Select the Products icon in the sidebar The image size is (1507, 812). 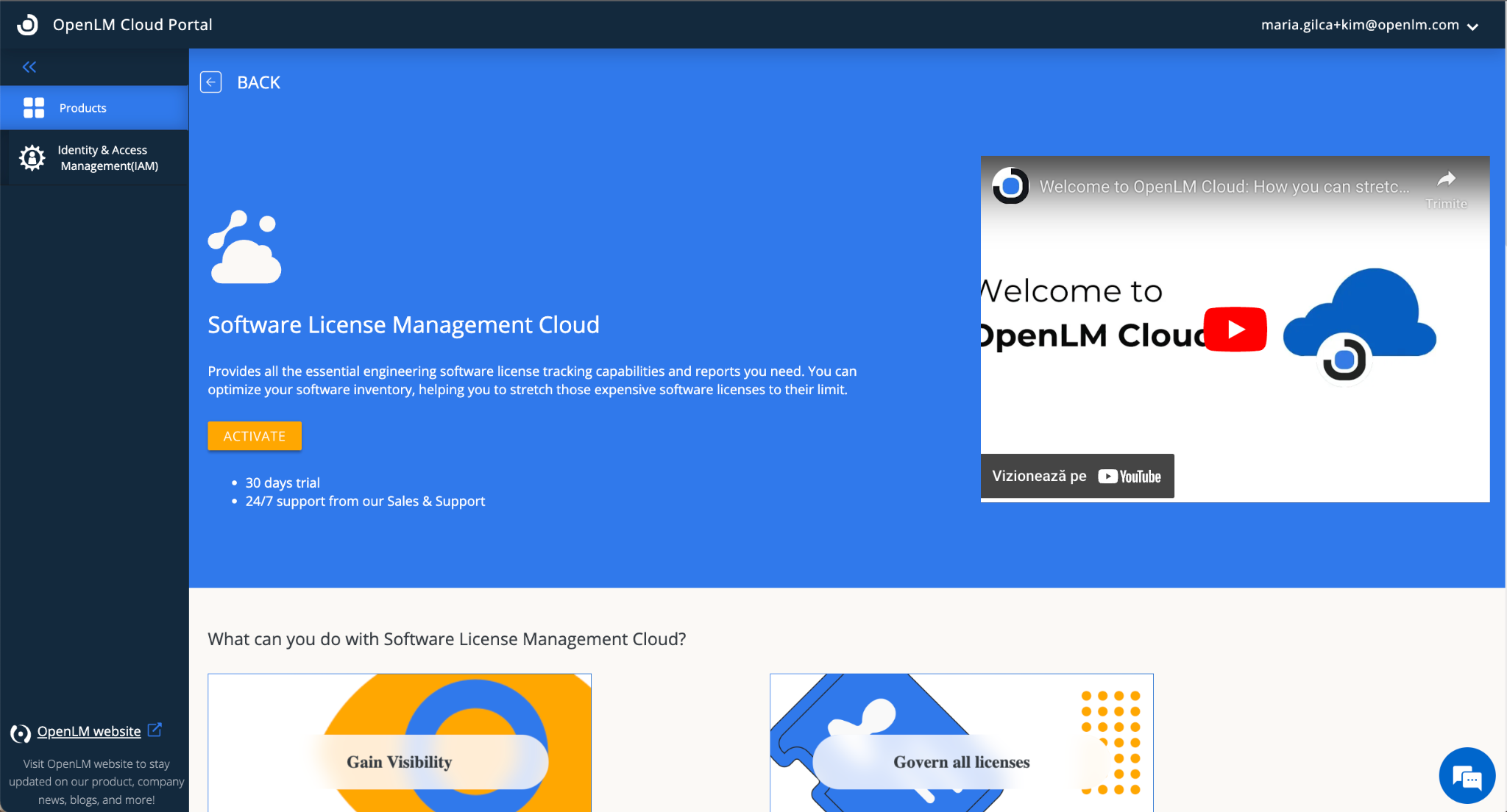click(x=34, y=107)
